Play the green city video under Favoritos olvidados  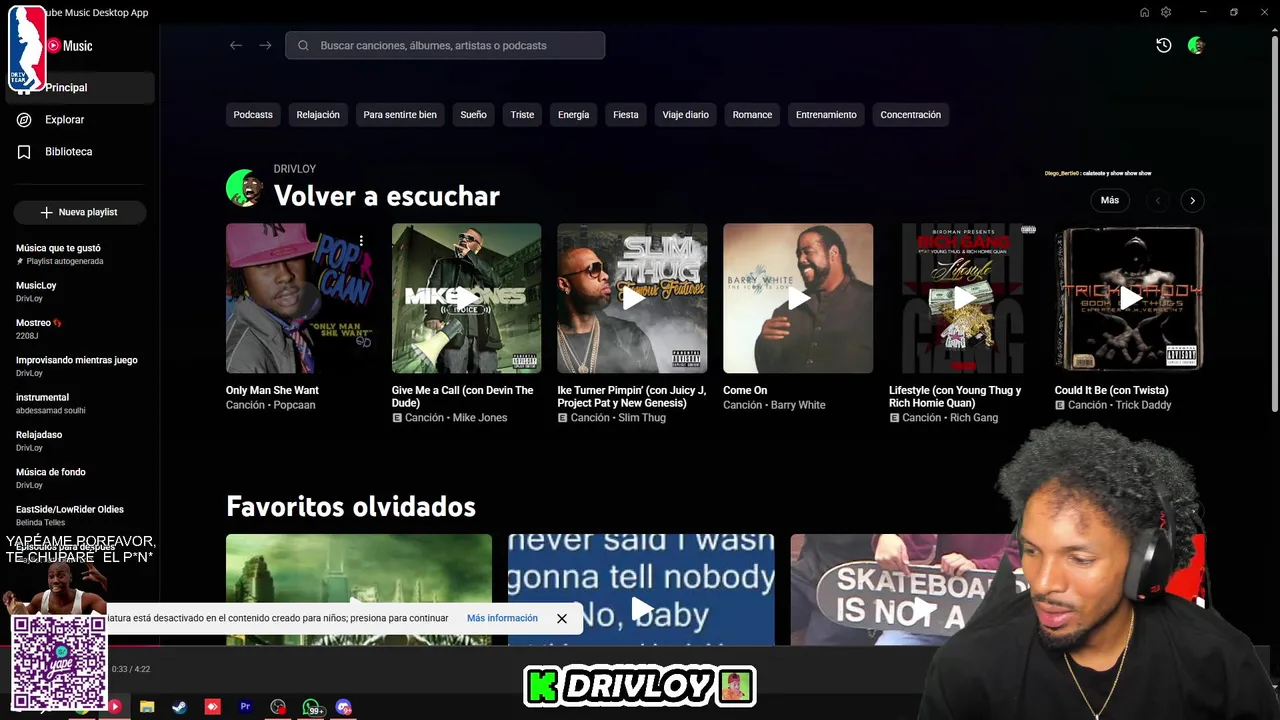tap(359, 589)
